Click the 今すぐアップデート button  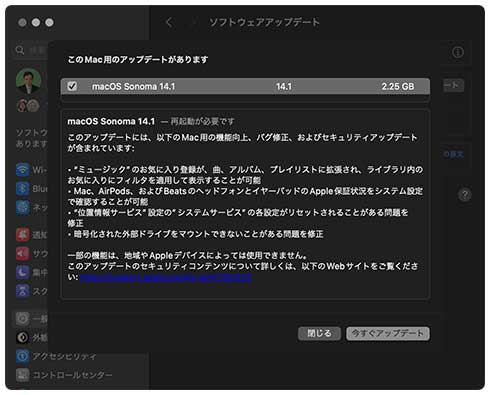tap(388, 333)
